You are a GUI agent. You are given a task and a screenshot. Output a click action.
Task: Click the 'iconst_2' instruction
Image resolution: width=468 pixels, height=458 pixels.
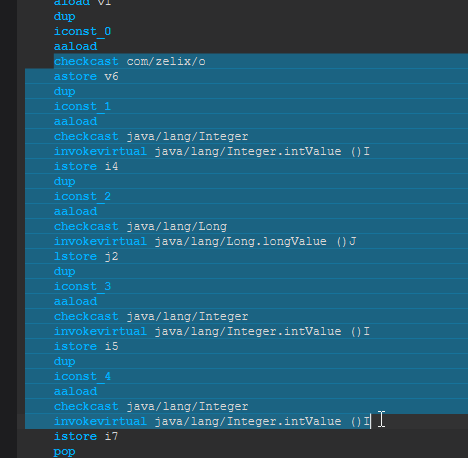82,196
